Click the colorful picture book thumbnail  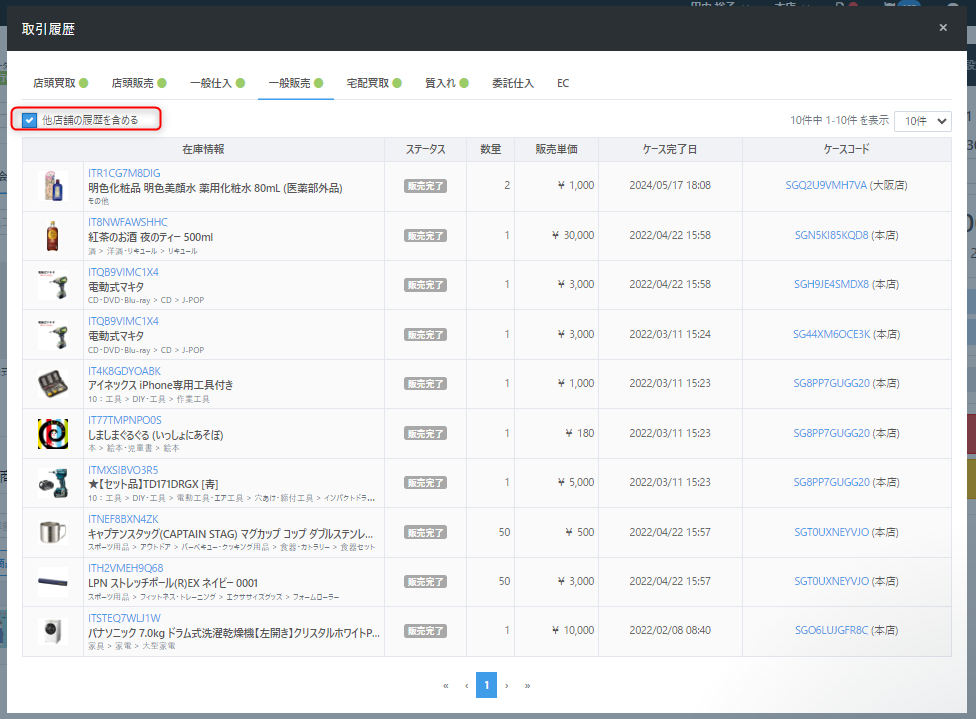(x=53, y=433)
